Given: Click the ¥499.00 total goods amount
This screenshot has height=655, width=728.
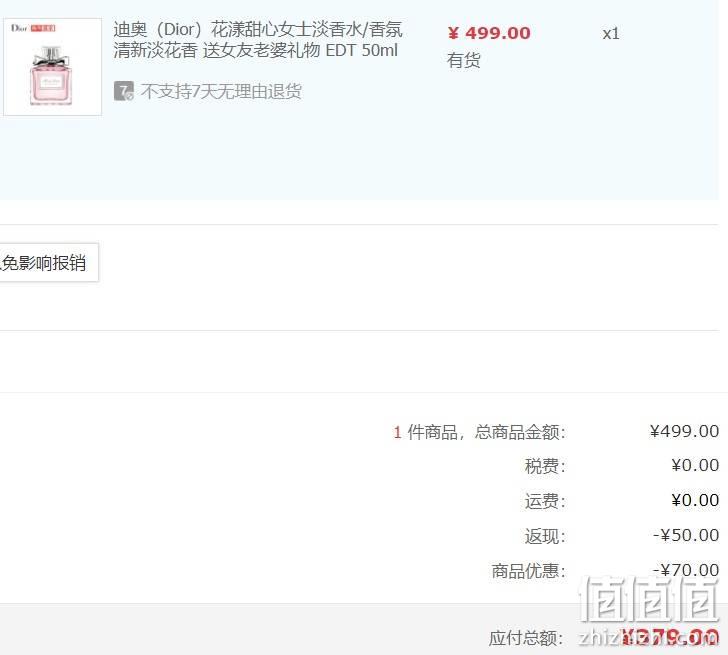Looking at the screenshot, I should [x=684, y=431].
